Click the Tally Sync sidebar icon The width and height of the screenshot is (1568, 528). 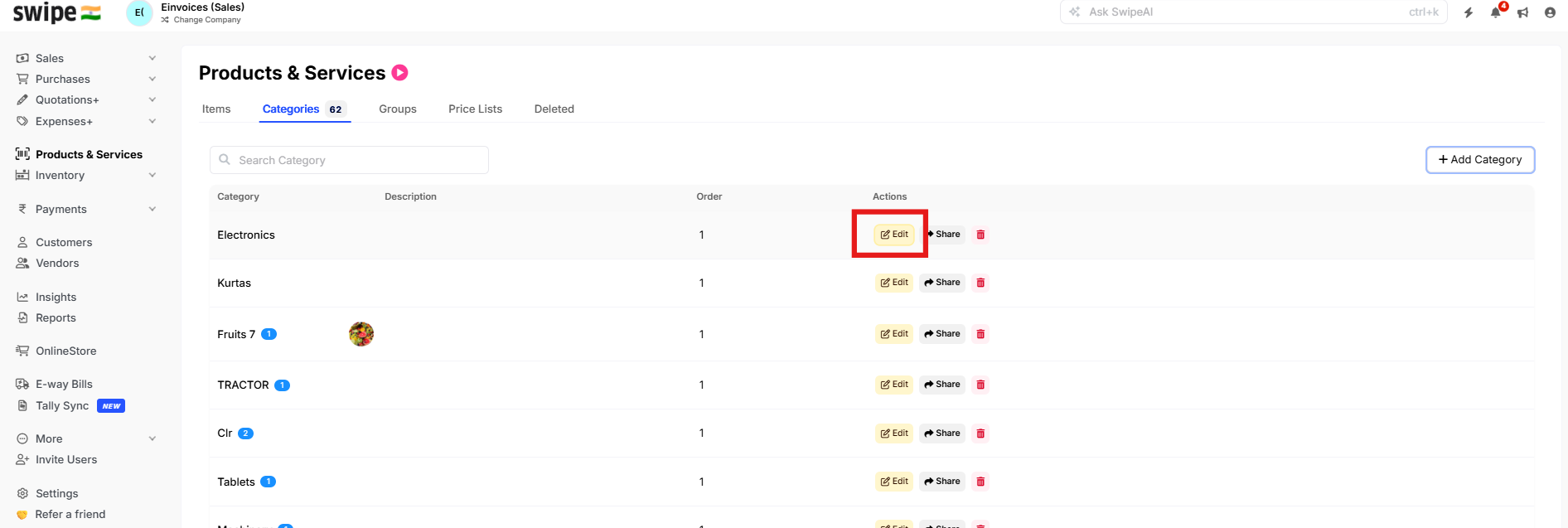(x=22, y=405)
